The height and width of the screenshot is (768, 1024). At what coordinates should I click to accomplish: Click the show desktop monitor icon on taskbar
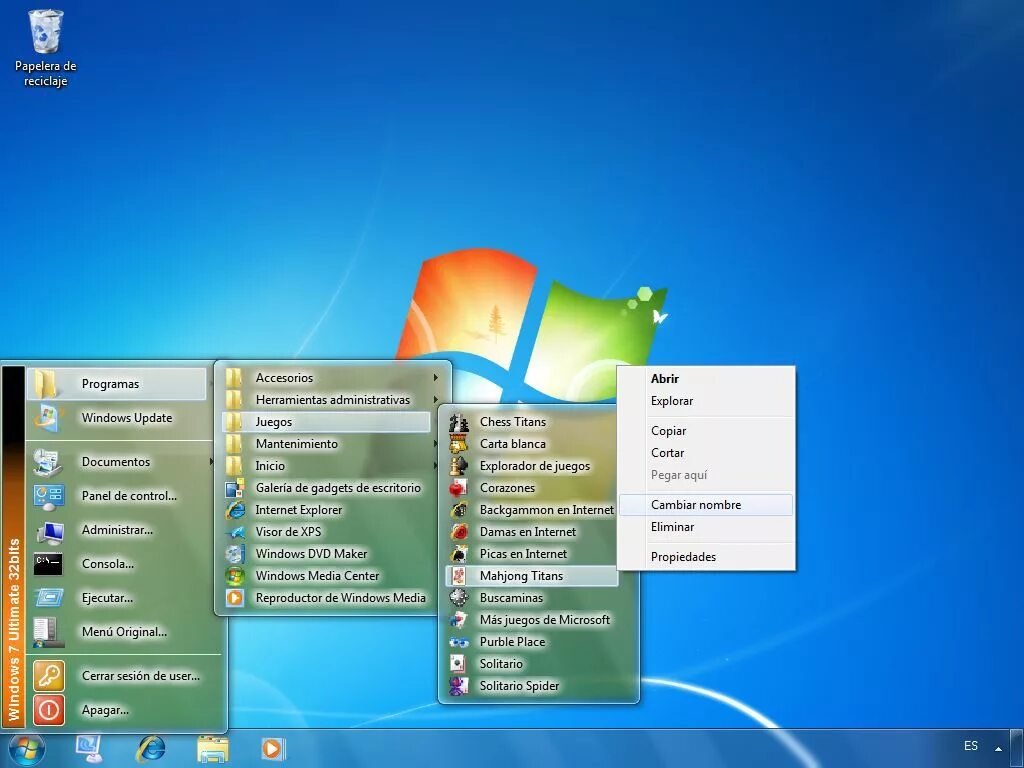[88, 749]
